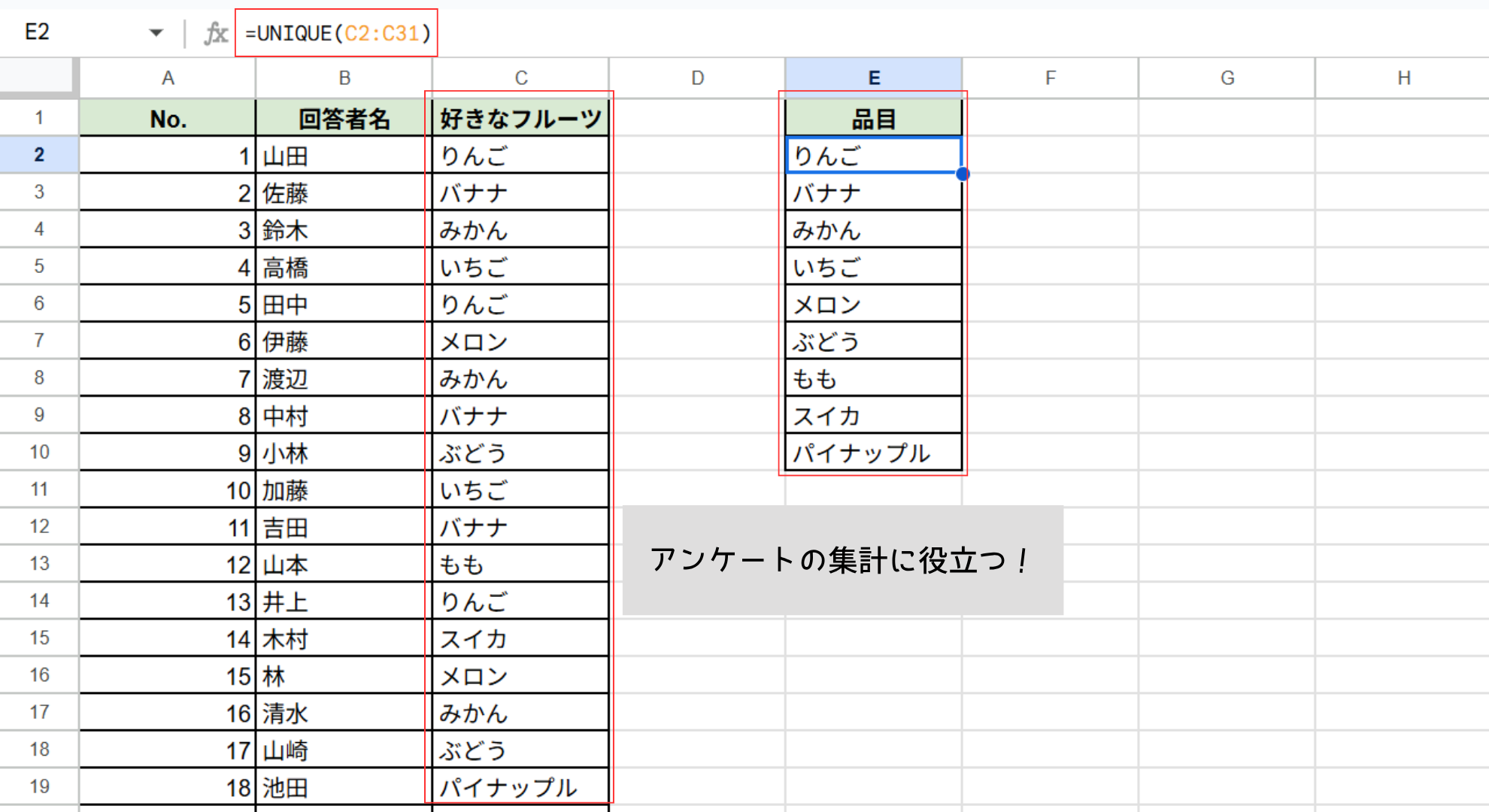Open the Name box dropdown arrow
1489x812 pixels.
click(156, 32)
